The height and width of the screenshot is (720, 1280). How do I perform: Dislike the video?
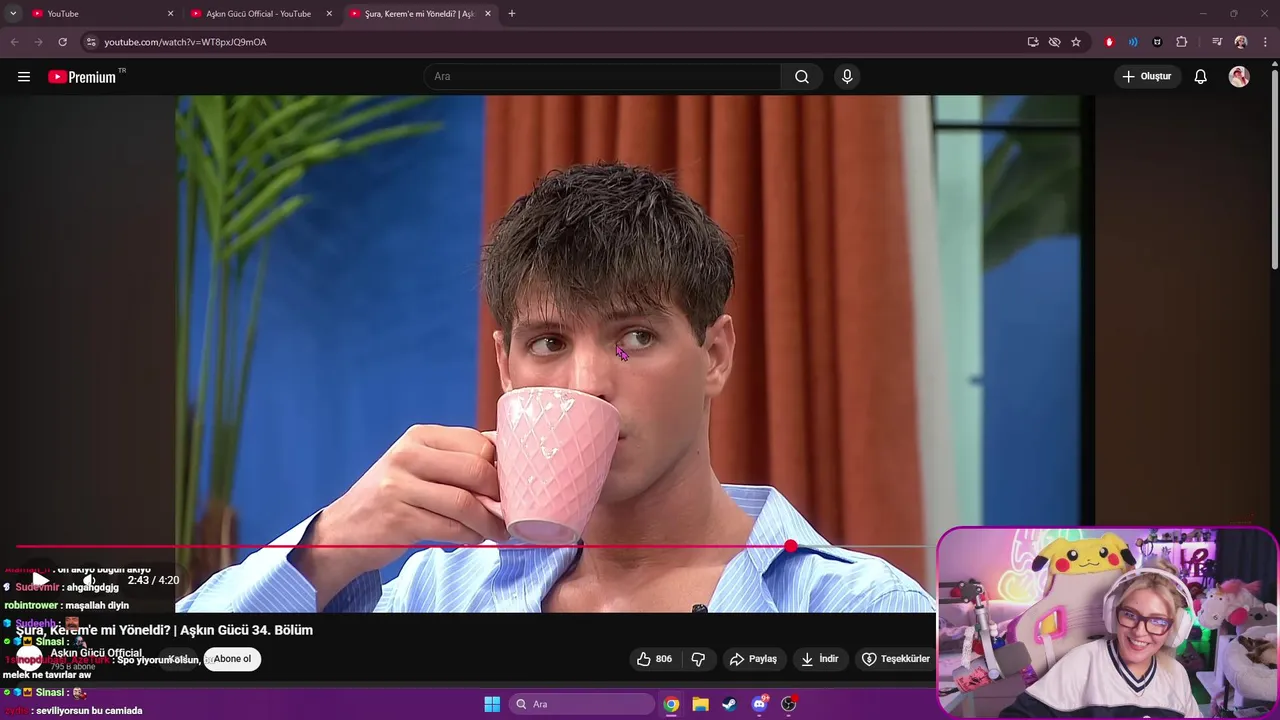coord(698,659)
